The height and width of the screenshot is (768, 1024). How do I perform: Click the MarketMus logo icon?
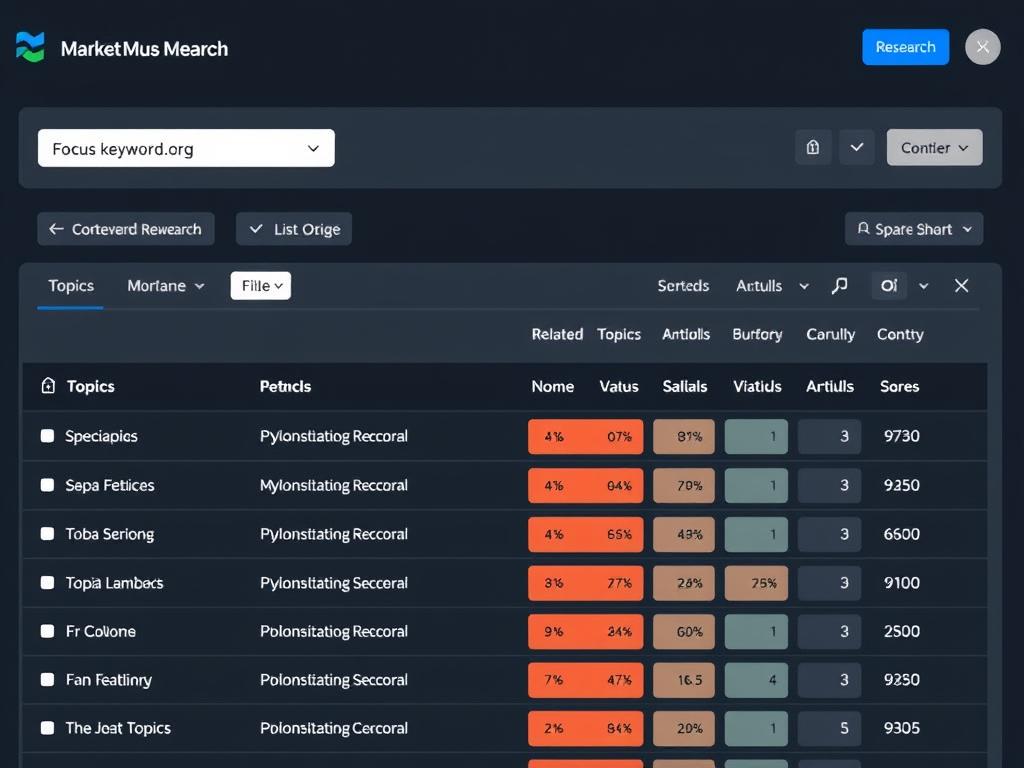point(31,46)
